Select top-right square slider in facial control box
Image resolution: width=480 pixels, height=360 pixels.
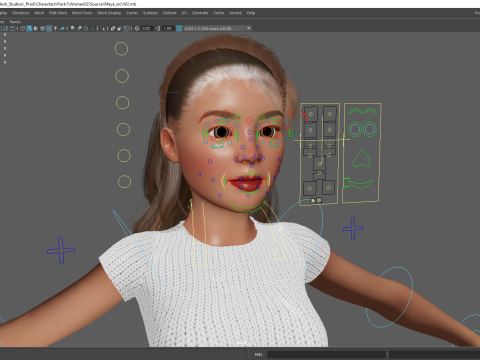pyautogui.click(x=330, y=114)
